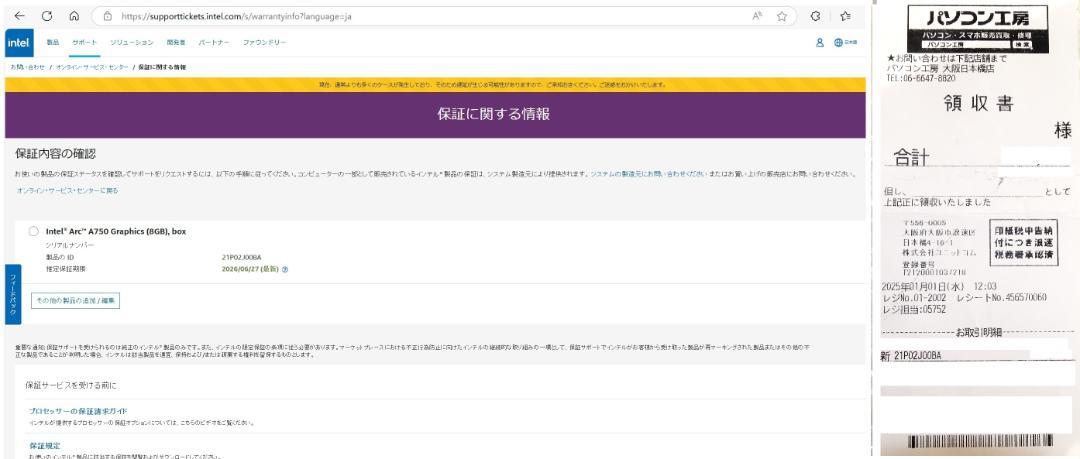
Task: Click the Intel Arc A750 Graphics (8GB), box title
Action: pos(116,232)
